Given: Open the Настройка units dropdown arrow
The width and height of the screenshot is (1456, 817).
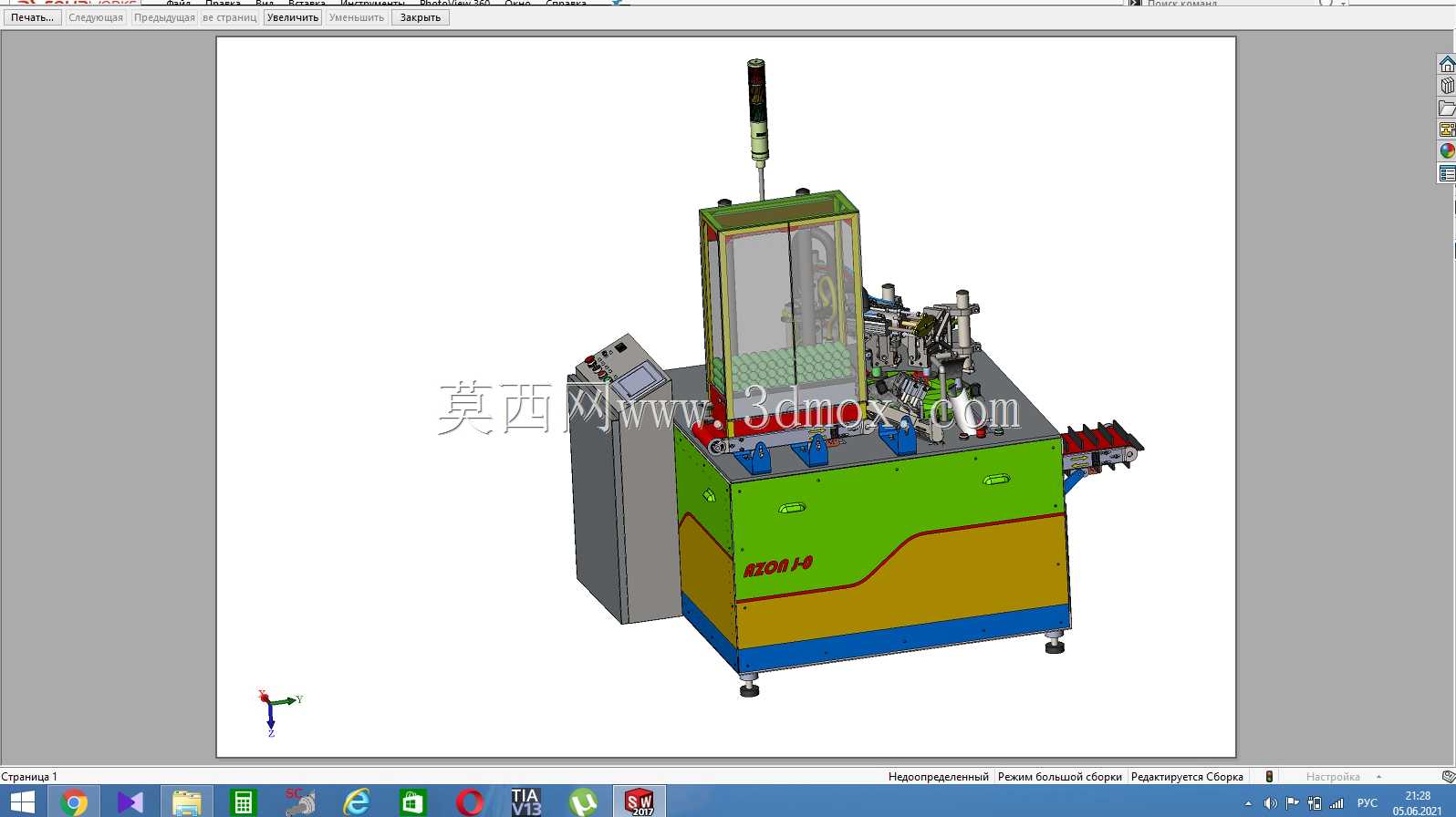Looking at the screenshot, I should [1378, 777].
